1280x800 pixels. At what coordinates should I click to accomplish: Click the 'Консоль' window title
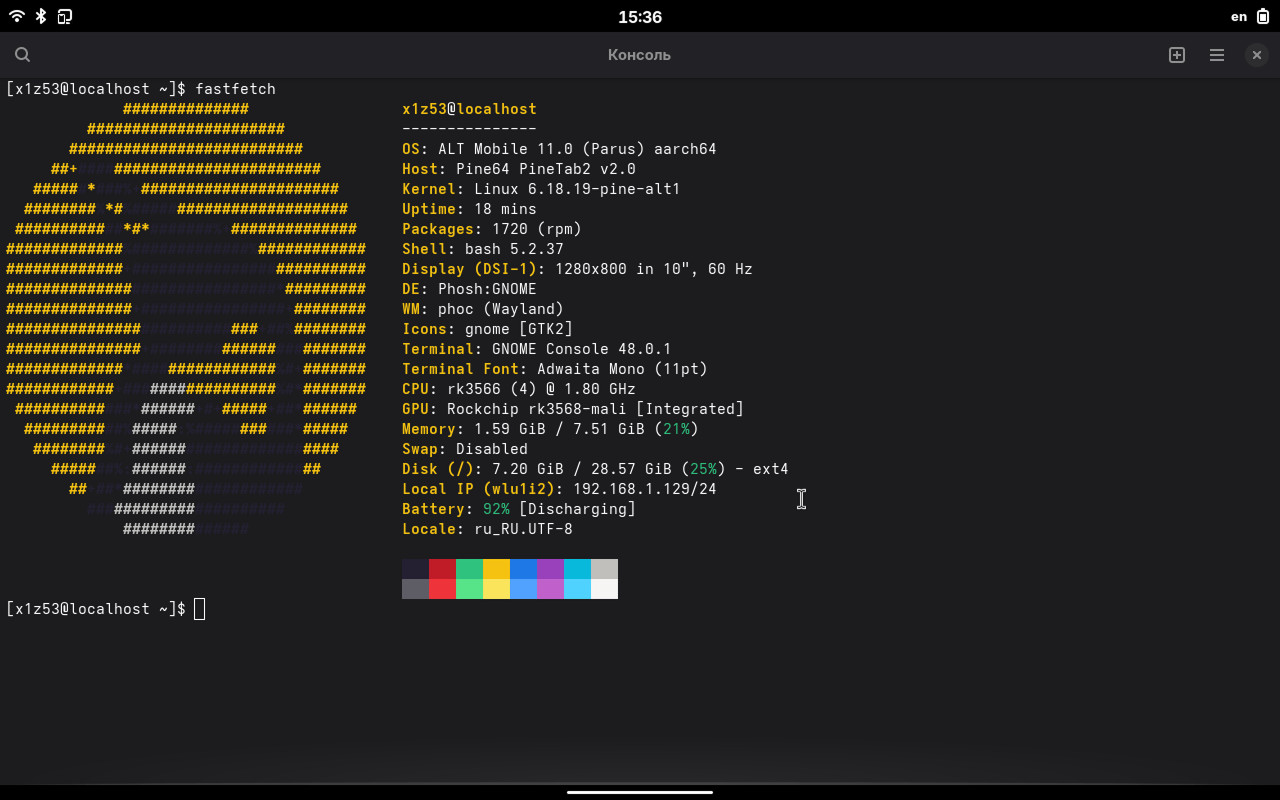[639, 55]
